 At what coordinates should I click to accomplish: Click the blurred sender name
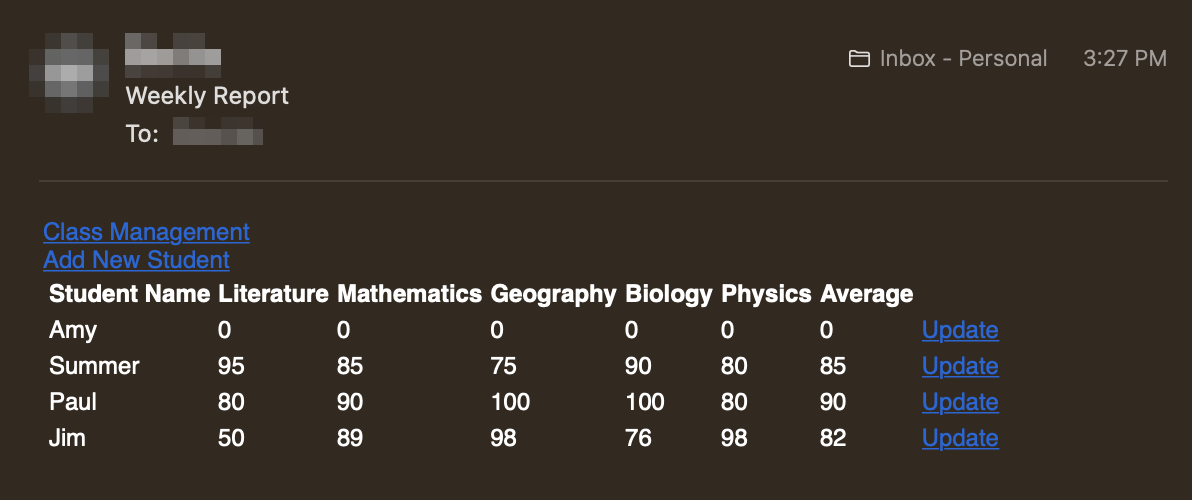pyautogui.click(x=172, y=54)
